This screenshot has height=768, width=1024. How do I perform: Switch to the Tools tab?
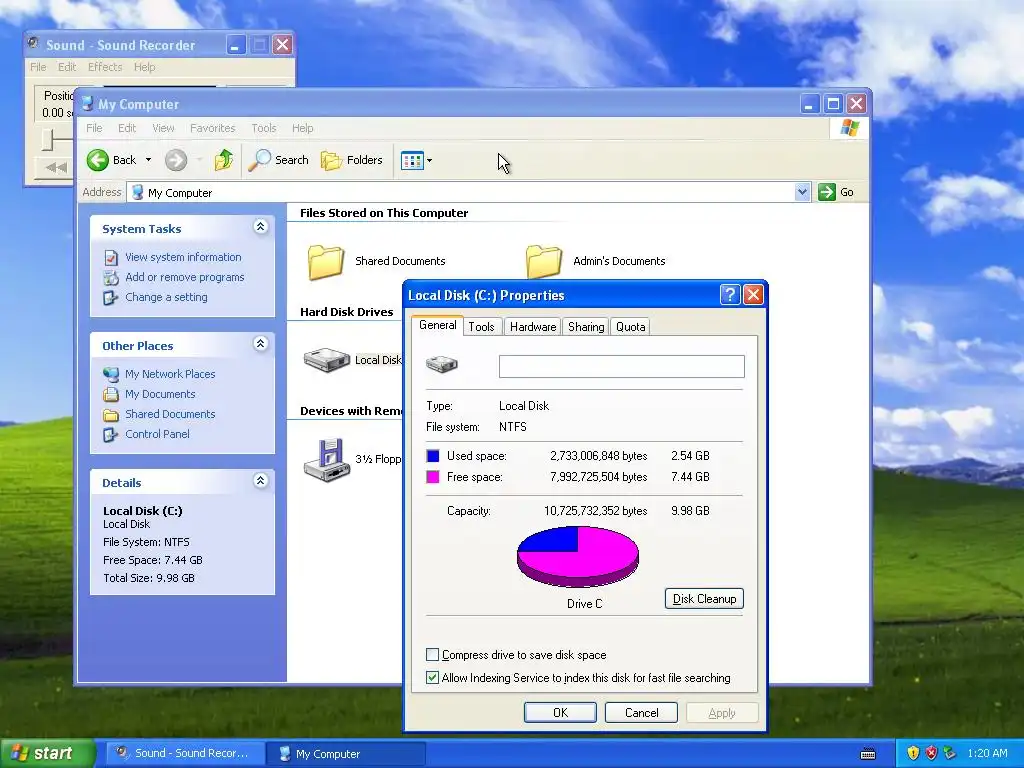[481, 327]
